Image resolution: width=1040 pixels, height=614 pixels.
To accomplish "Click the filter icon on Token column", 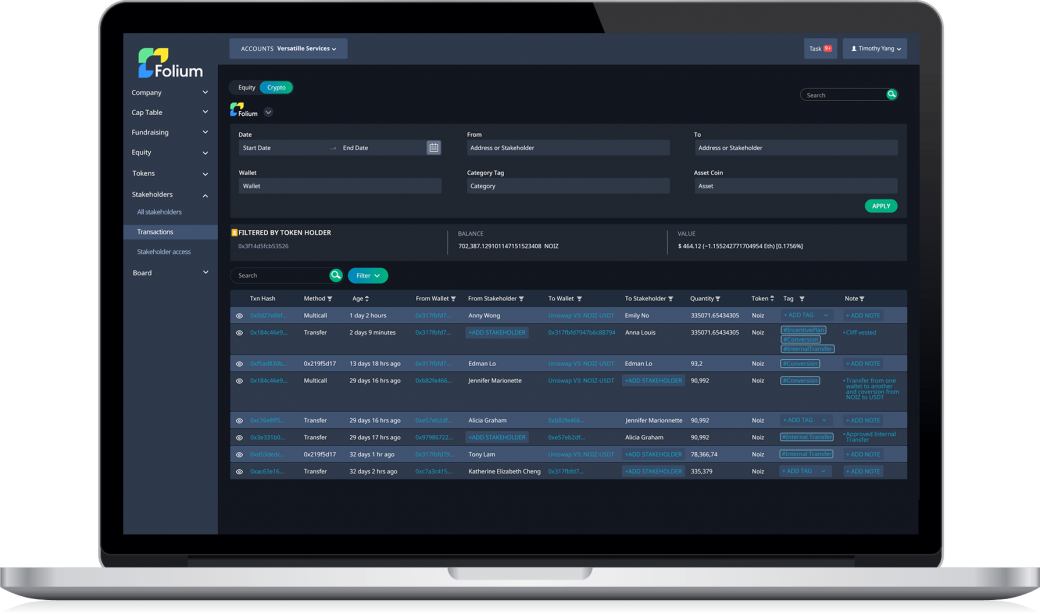I will pos(773,298).
